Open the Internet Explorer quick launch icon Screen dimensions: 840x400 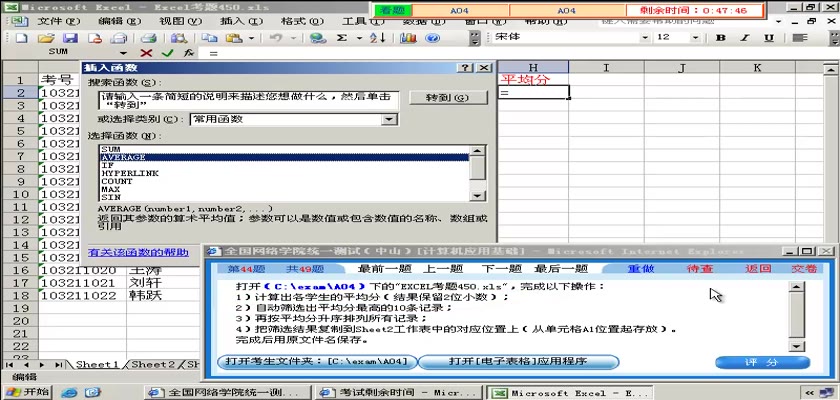(69, 393)
